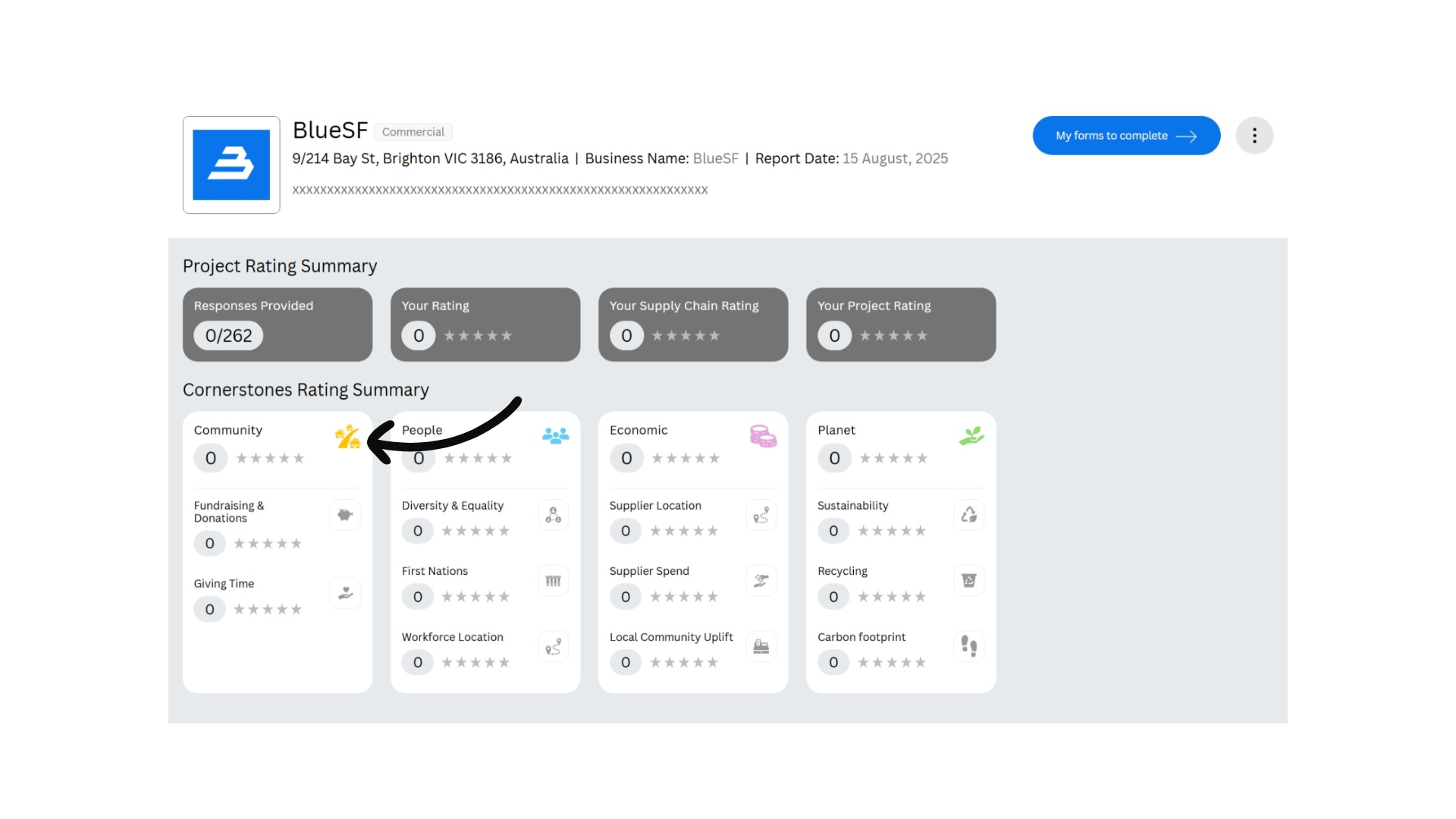The width and height of the screenshot is (1456, 819).
Task: Click the Supplier Spend icon
Action: pyautogui.click(x=761, y=581)
